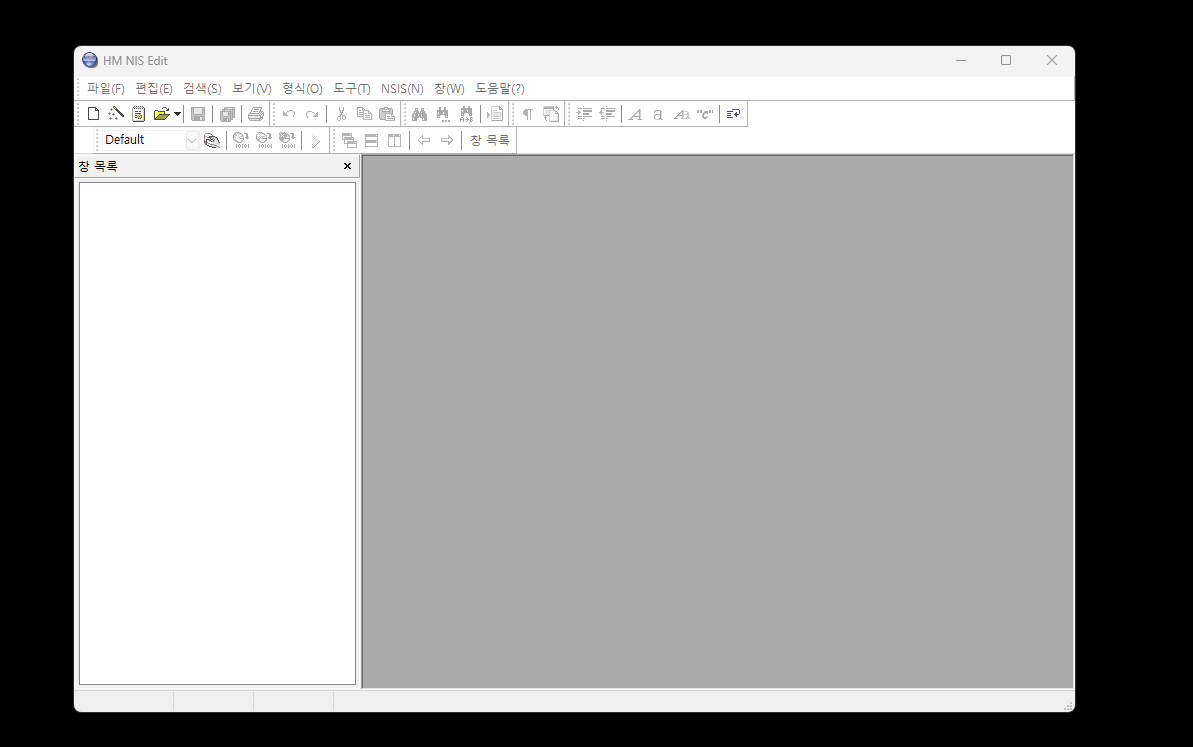Click the icon right of the pilcrow
Image resolution: width=1193 pixels, height=747 pixels.
551,114
